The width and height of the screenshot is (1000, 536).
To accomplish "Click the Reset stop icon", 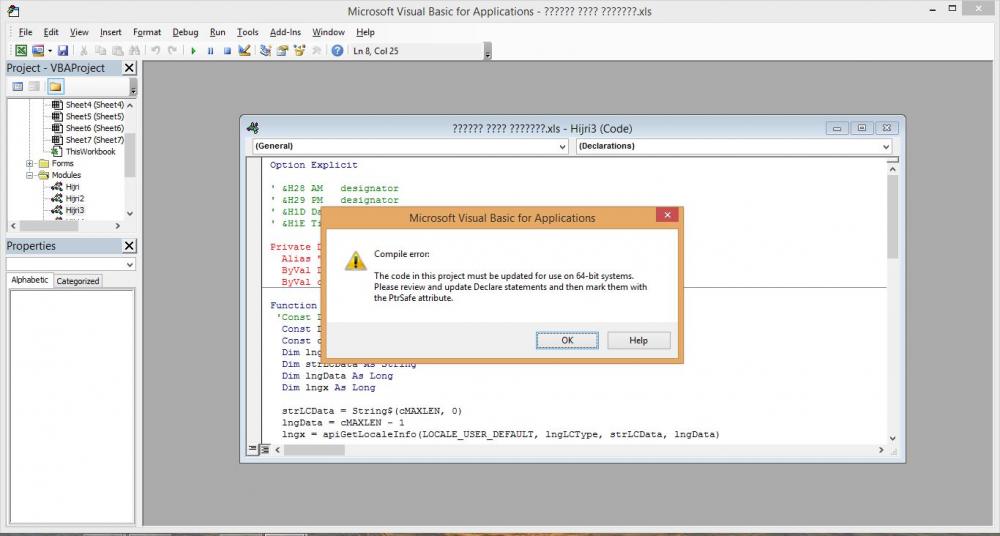I will (227, 51).
